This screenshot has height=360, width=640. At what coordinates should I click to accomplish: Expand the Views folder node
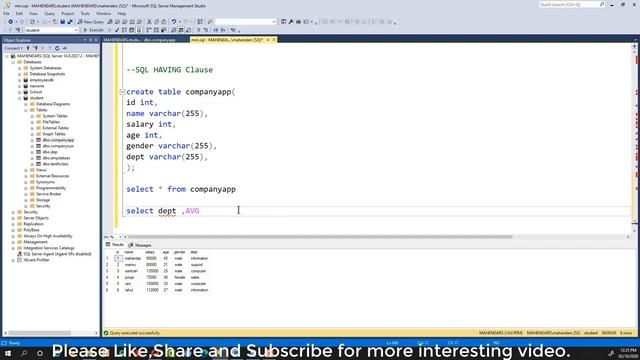click(26, 170)
